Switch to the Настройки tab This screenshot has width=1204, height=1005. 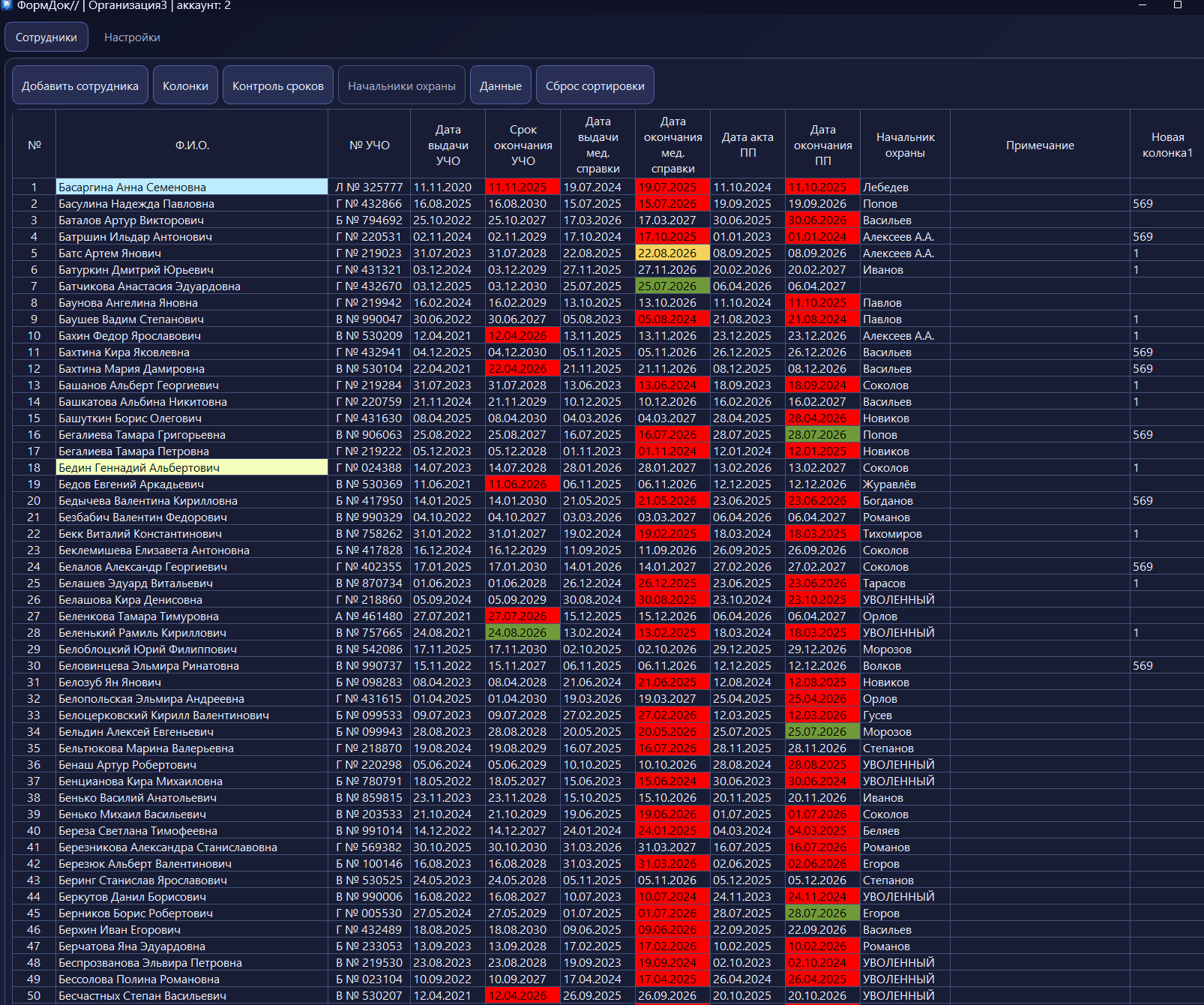(132, 37)
